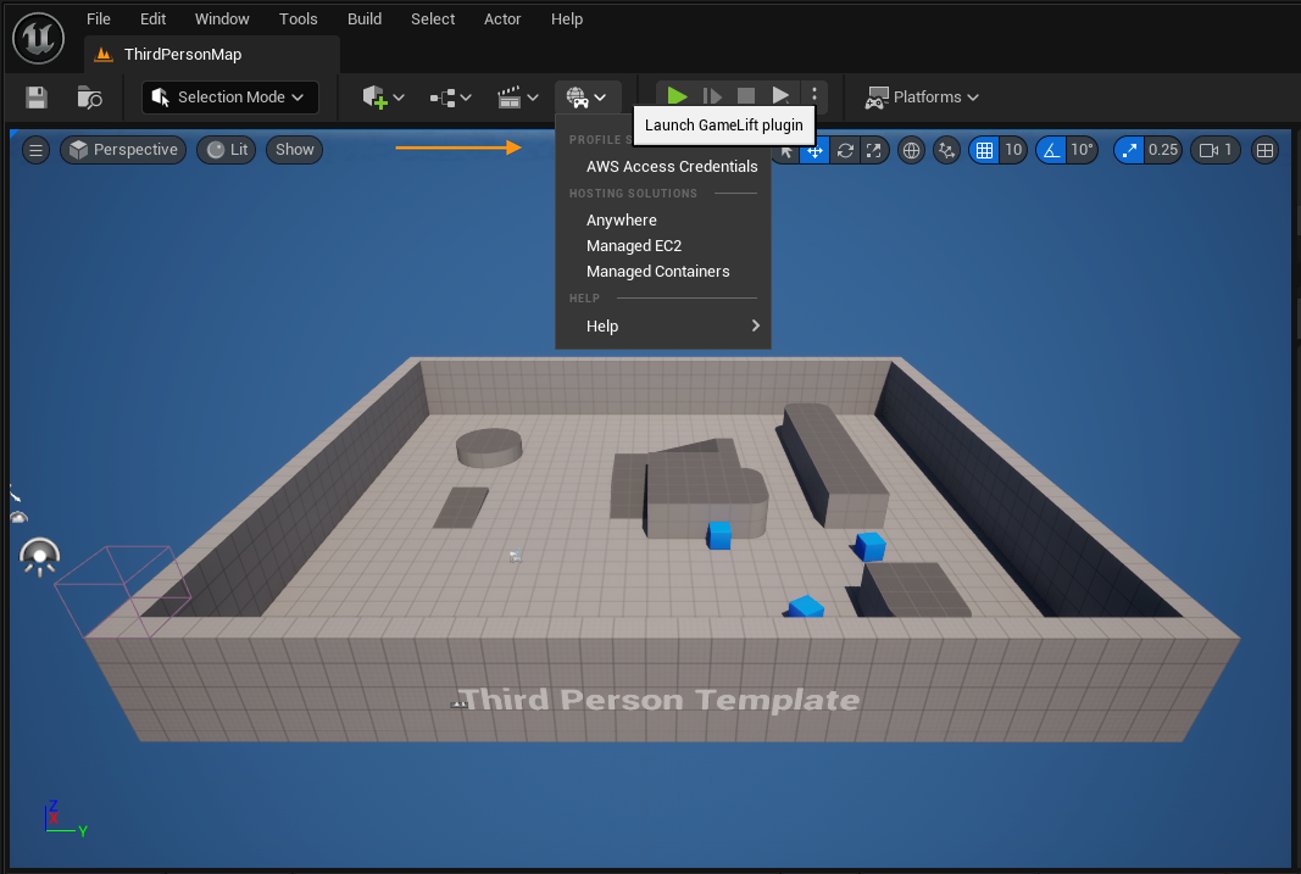The image size is (1301, 874).
Task: Open the Selection Mode dropdown
Action: tap(229, 97)
